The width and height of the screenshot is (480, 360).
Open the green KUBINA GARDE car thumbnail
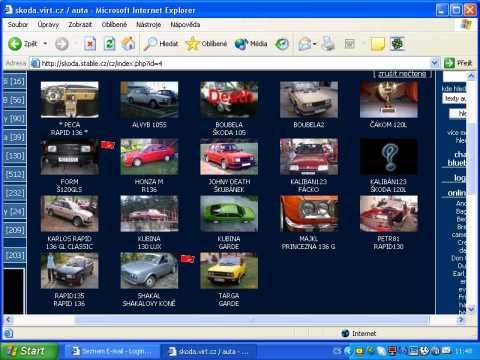[229, 214]
